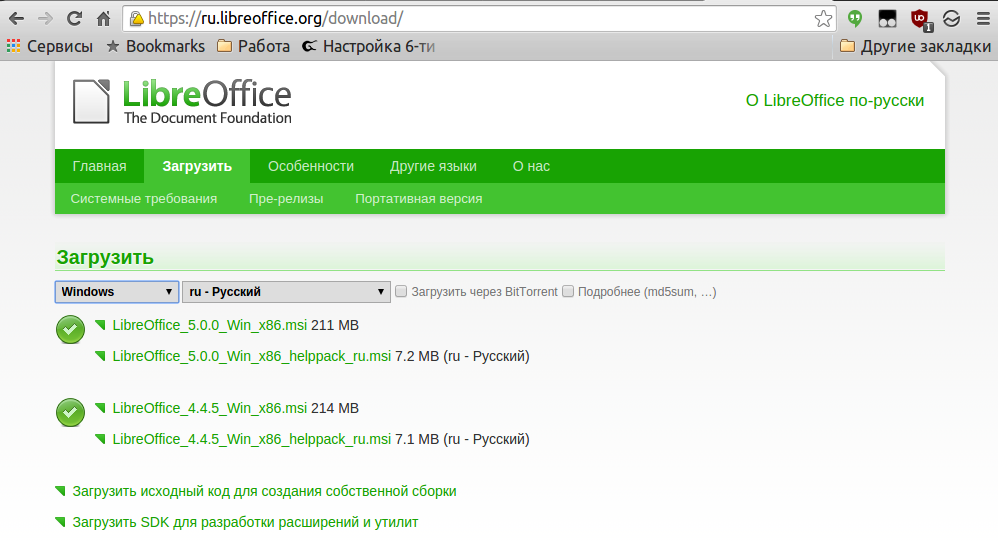The height and width of the screenshot is (541, 998).
Task: Download LibreOffice_4.4.5_Win_x86_helppack_ru.msi
Action: 251,439
